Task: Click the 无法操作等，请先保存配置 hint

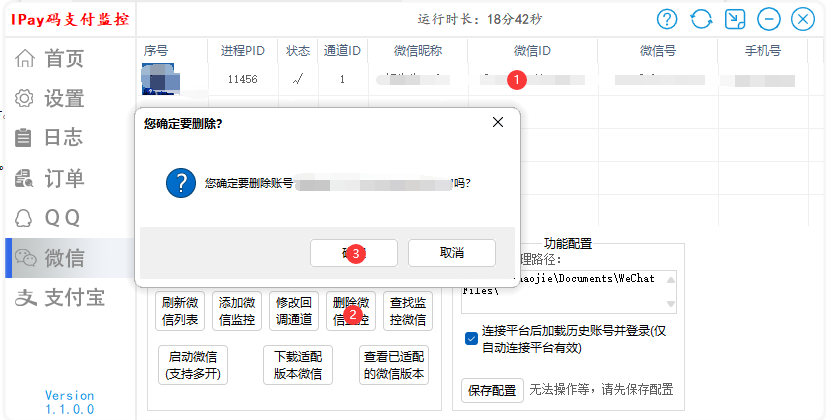Action: (x=601, y=390)
